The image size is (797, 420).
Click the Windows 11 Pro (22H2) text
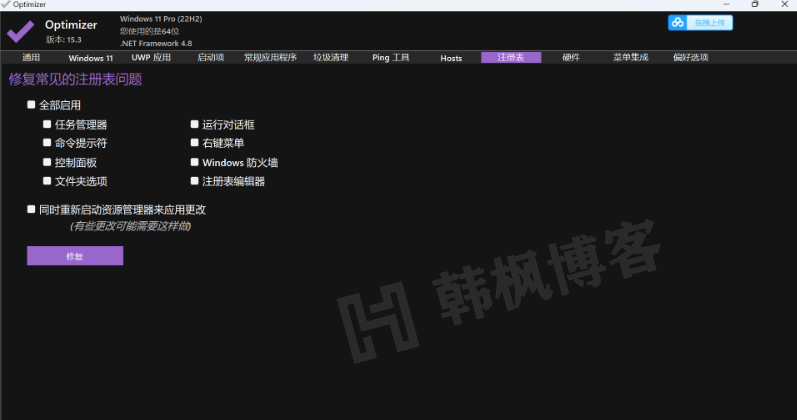coord(161,19)
